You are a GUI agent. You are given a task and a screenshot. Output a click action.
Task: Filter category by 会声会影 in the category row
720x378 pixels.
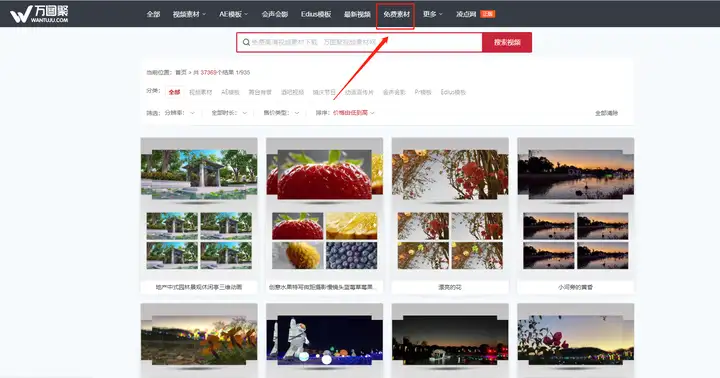pyautogui.click(x=394, y=92)
